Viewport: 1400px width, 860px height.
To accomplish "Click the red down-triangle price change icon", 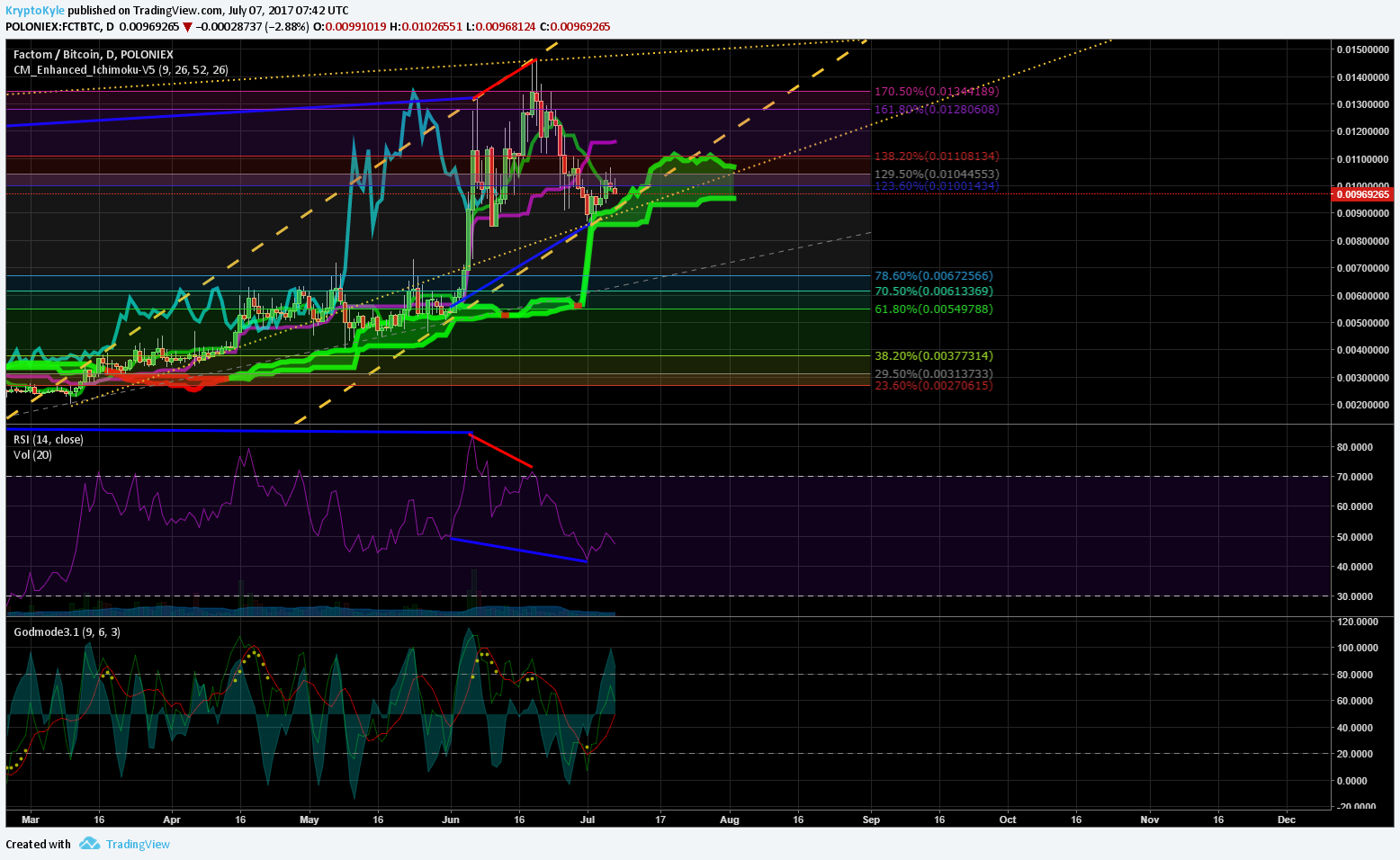I will click(187, 27).
